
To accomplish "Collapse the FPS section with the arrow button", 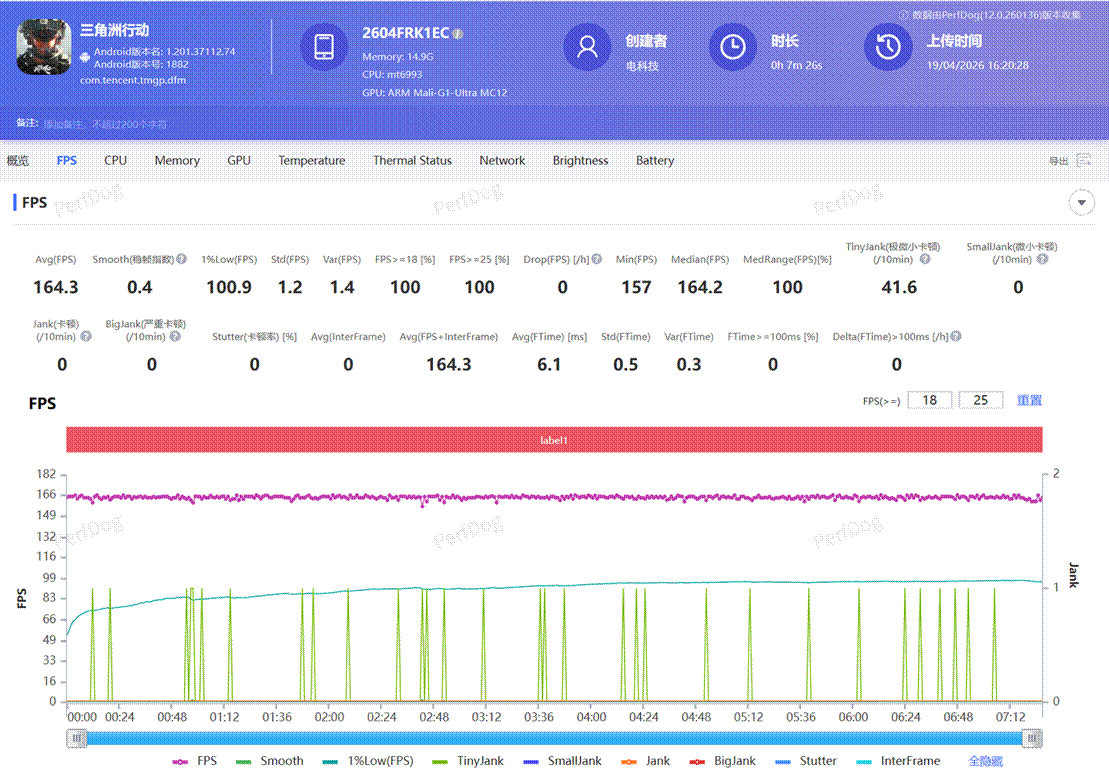I will pyautogui.click(x=1081, y=203).
